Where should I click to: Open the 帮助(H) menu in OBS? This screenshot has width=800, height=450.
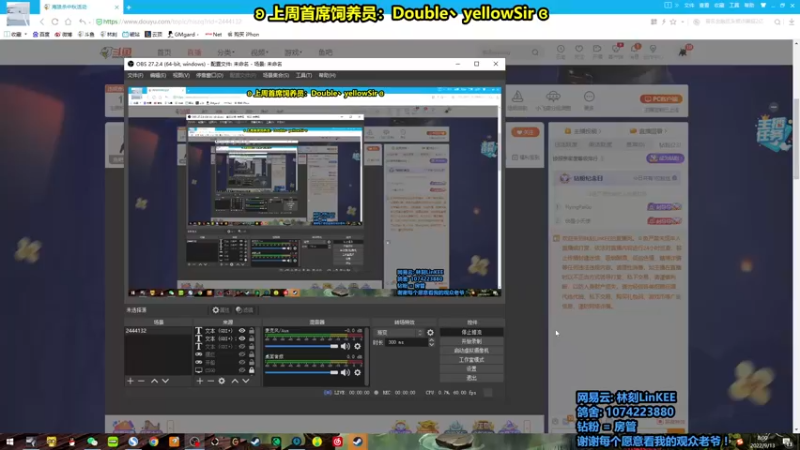point(327,76)
